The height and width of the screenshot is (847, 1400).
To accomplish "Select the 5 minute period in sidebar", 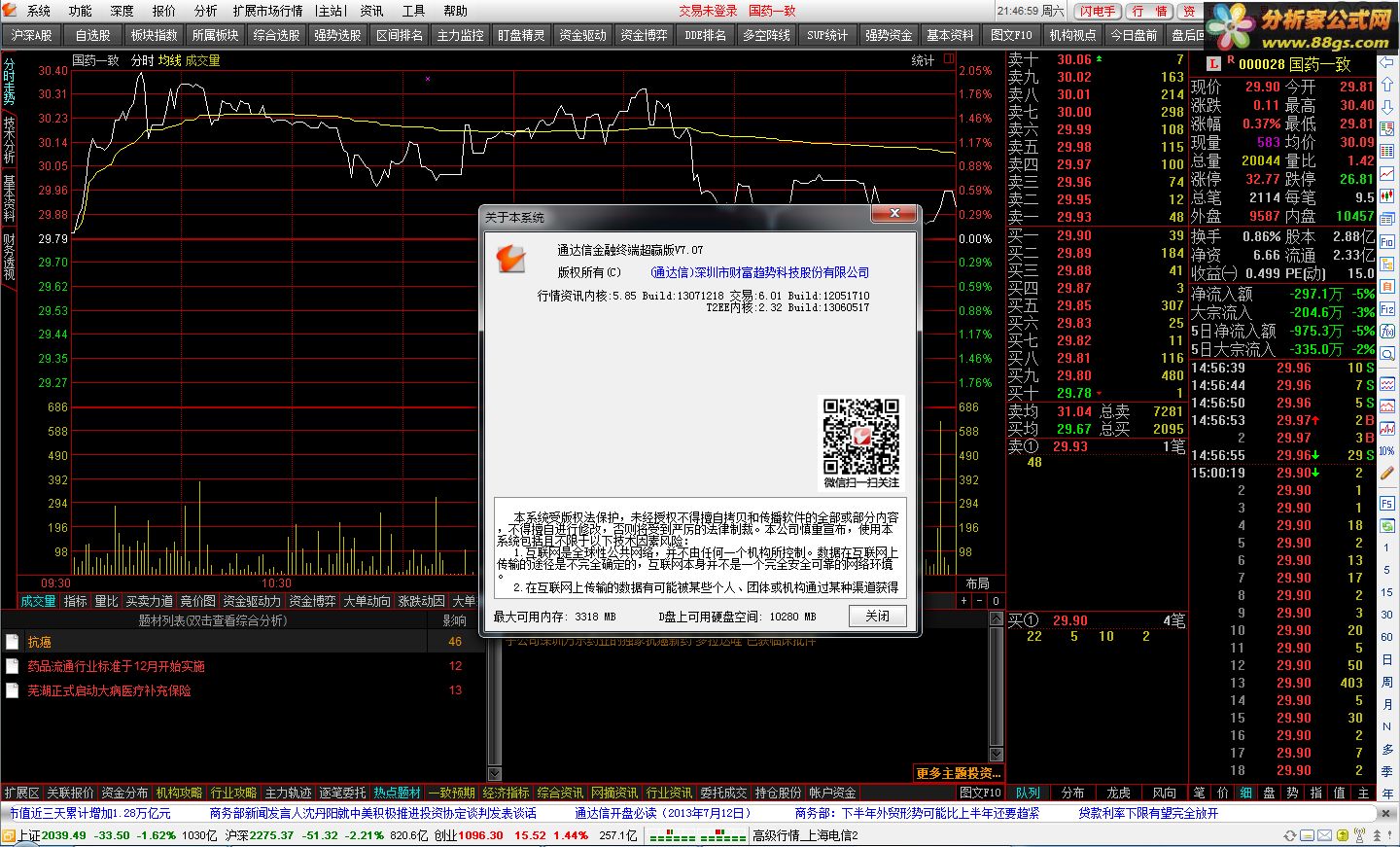I will tap(1387, 570).
